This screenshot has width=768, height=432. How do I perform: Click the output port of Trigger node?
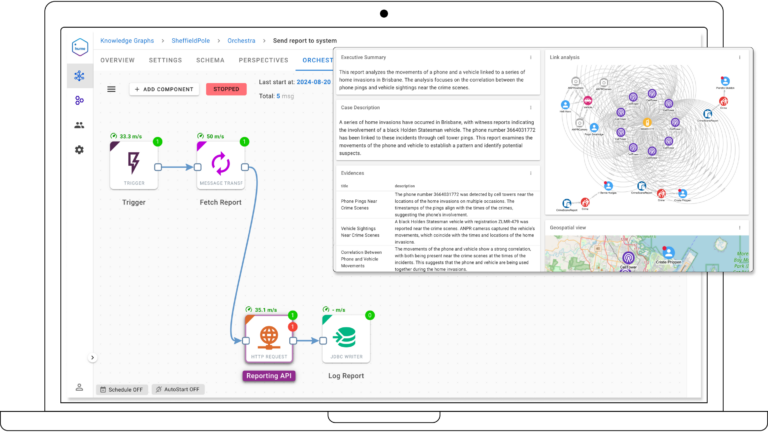[x=158, y=167]
